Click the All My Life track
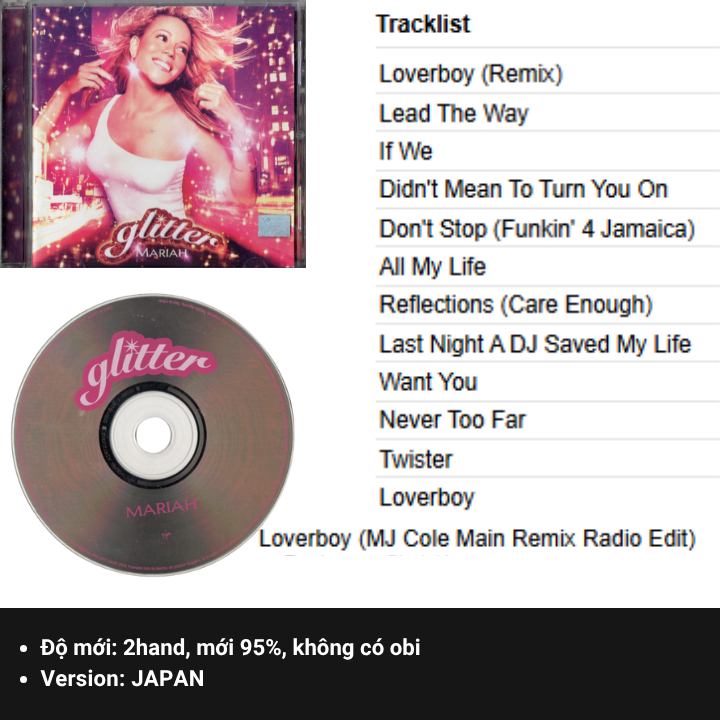The width and height of the screenshot is (720, 720). [x=432, y=266]
